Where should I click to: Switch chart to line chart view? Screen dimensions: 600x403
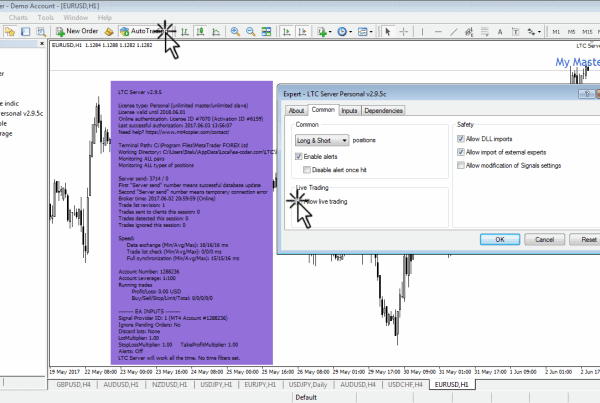point(216,32)
